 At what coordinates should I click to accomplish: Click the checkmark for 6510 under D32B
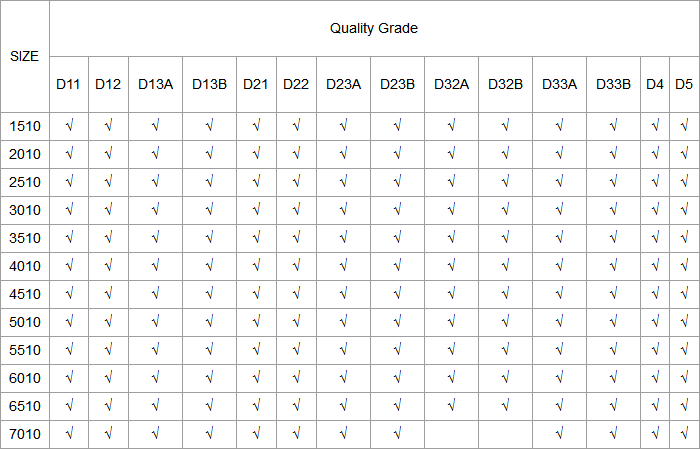click(505, 406)
